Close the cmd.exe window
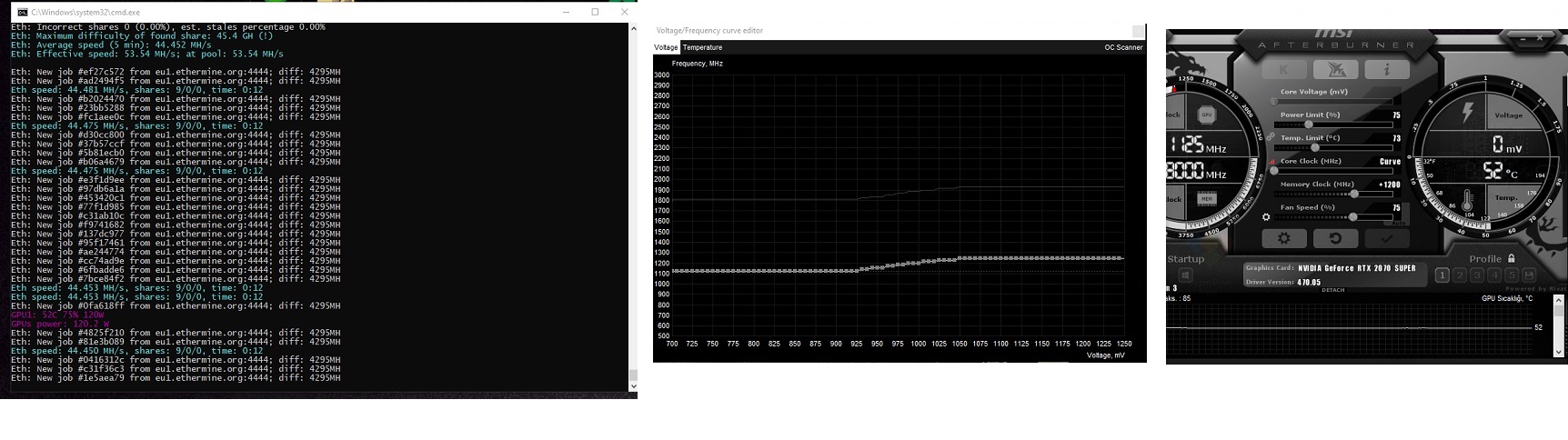The image size is (1568, 440). pyautogui.click(x=624, y=12)
